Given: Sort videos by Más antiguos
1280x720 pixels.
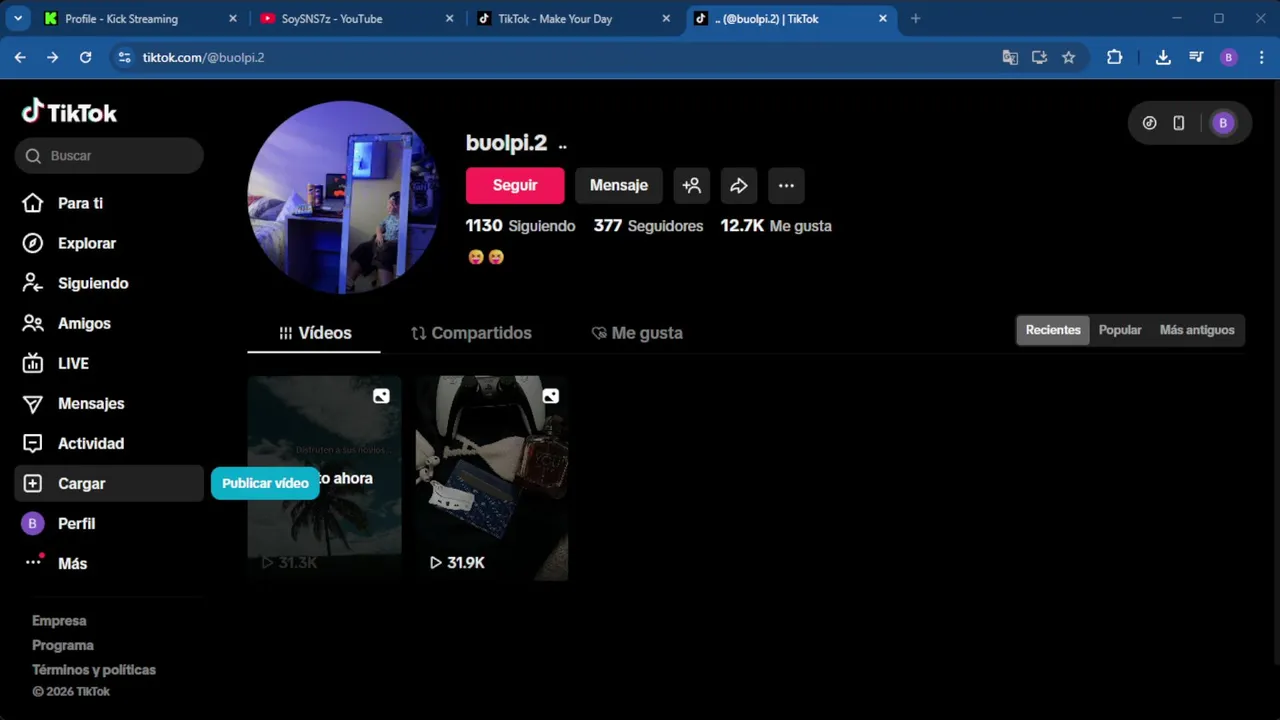Looking at the screenshot, I should (x=1197, y=330).
